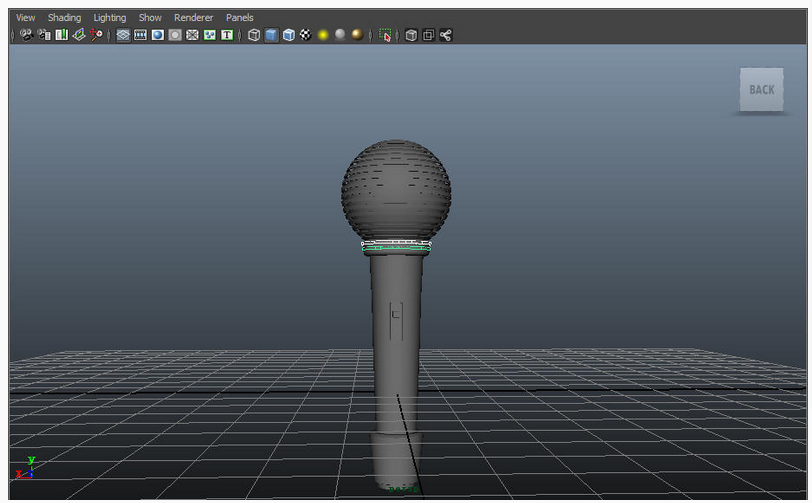Enable Use All Lights yellow sphere
This screenshot has width=812, height=503.
pyautogui.click(x=323, y=35)
